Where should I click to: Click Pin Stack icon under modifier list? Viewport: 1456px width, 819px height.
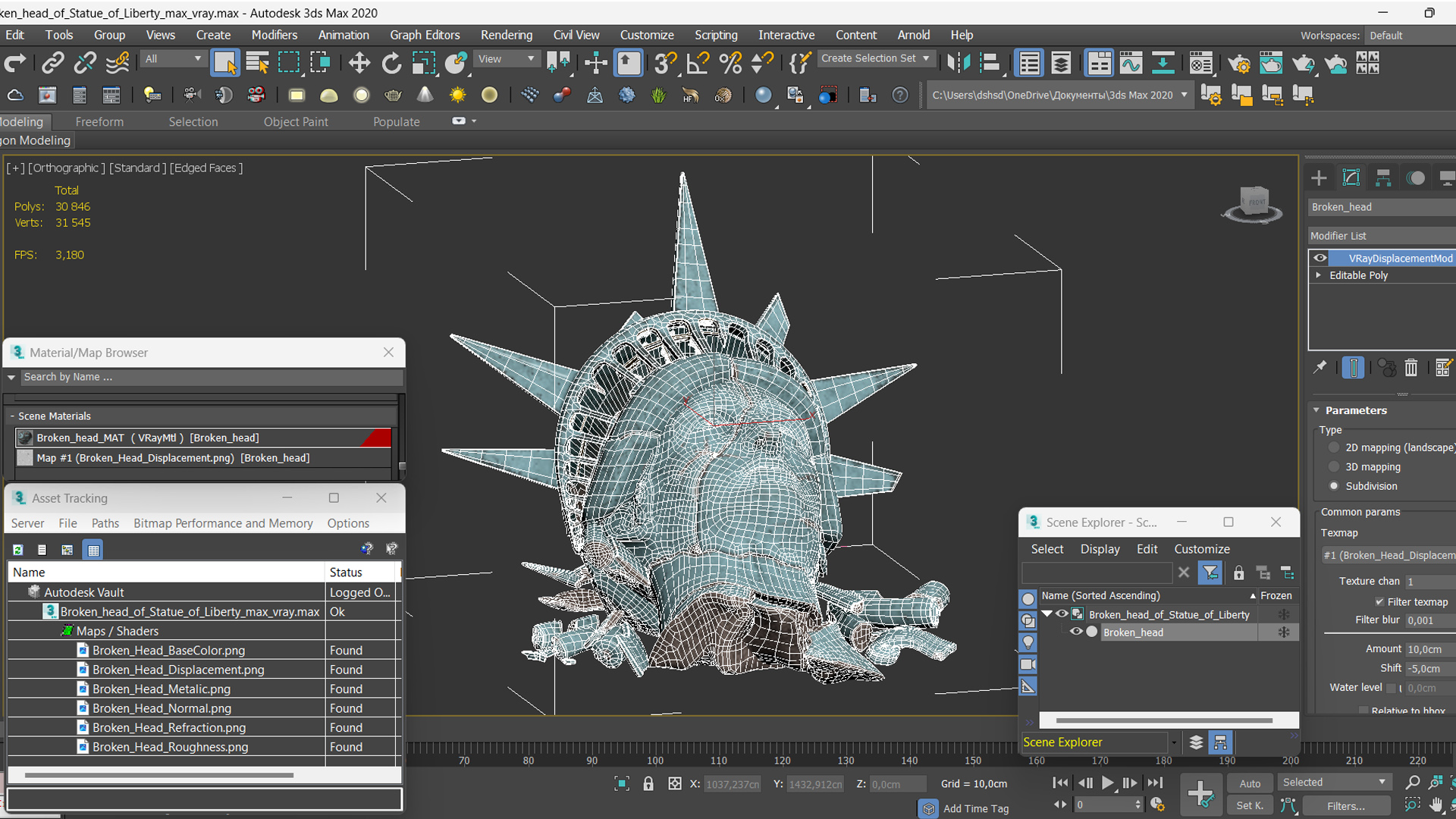point(1320,368)
